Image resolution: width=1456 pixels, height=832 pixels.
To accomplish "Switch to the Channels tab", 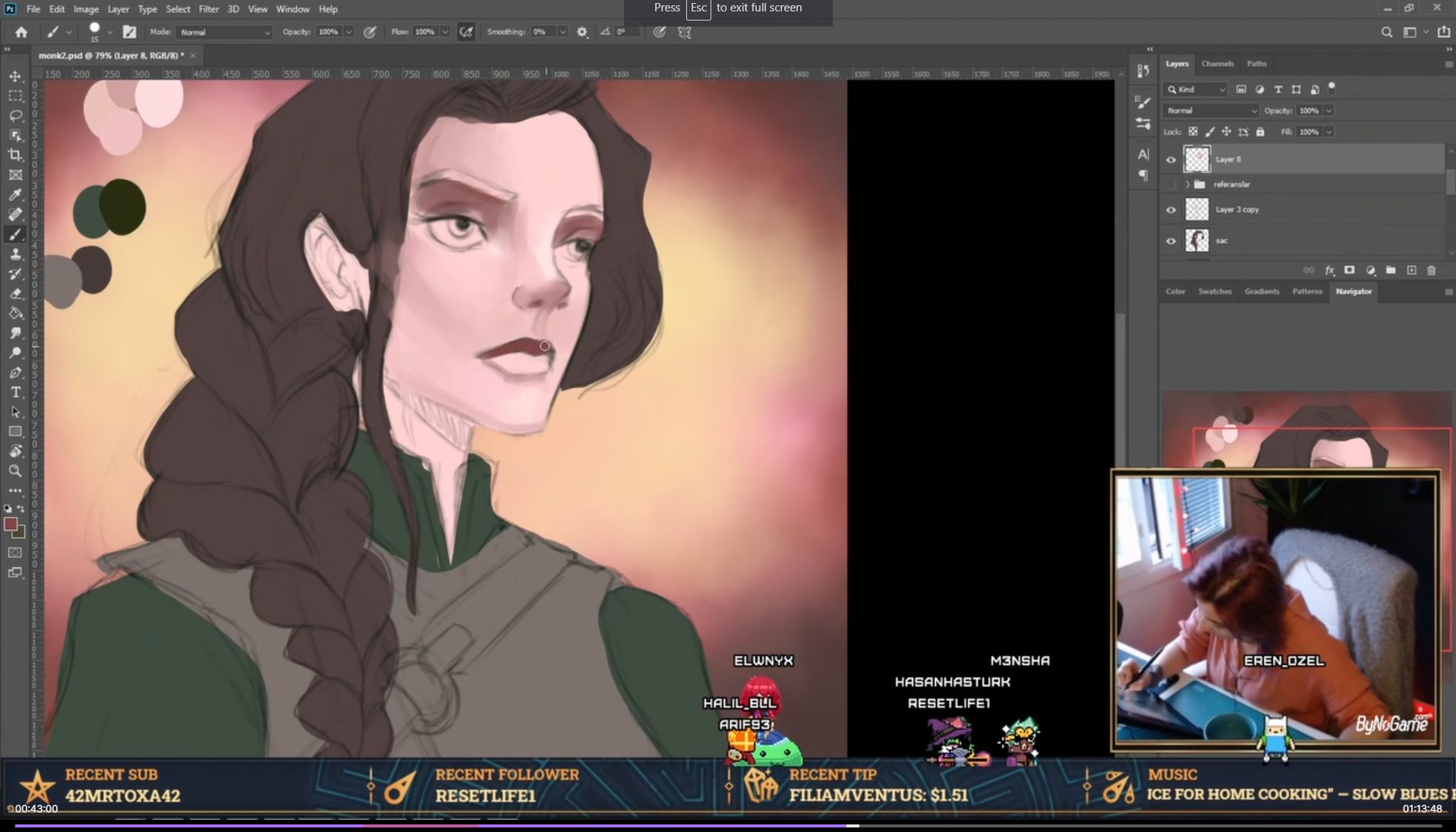I will coord(1217,64).
